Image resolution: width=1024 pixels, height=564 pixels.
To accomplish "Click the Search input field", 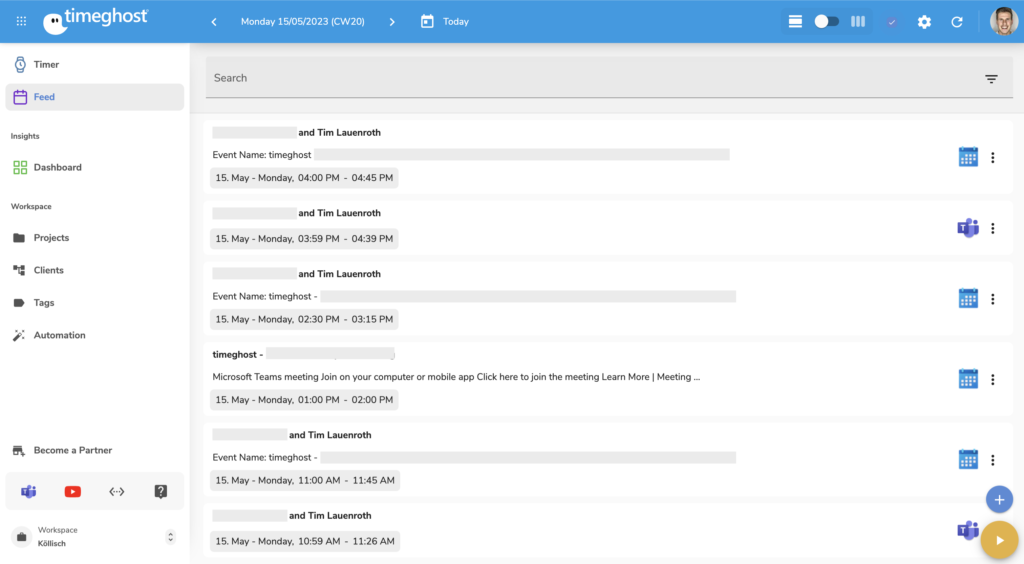I will pos(580,78).
